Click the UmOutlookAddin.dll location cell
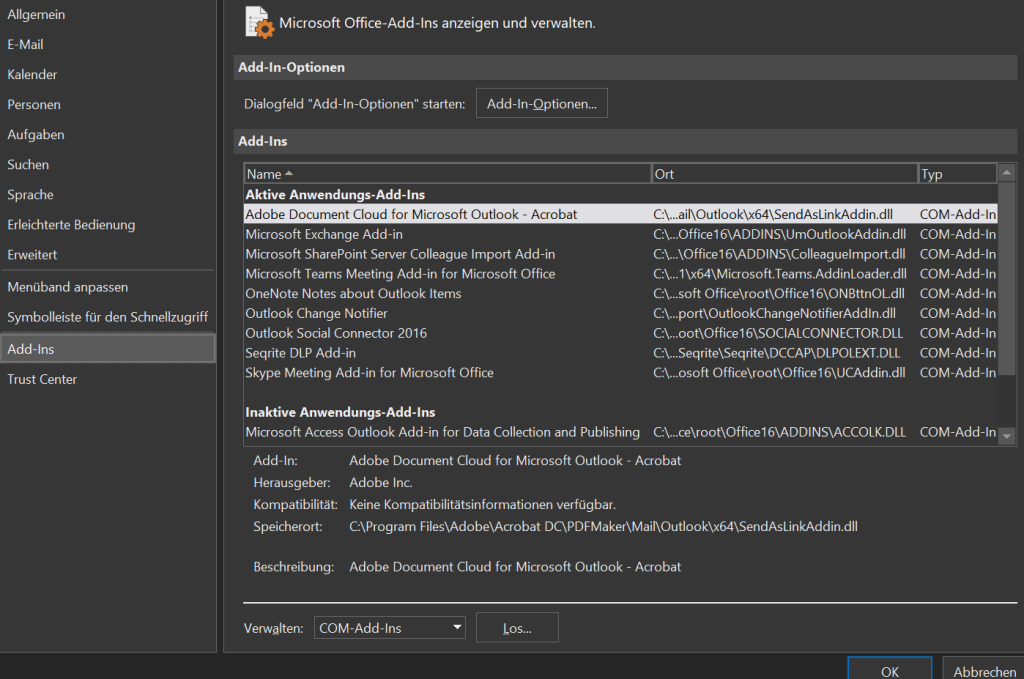Screen dimensions: 1024x679 (779, 234)
